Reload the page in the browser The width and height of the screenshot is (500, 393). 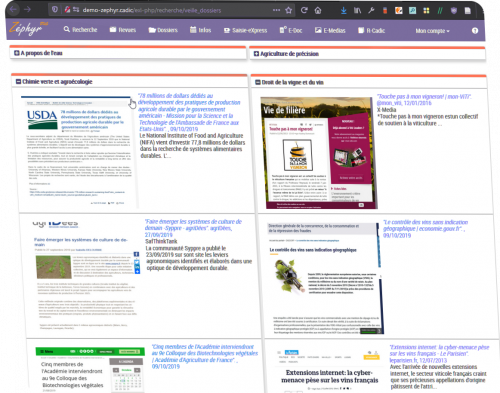click(304, 10)
